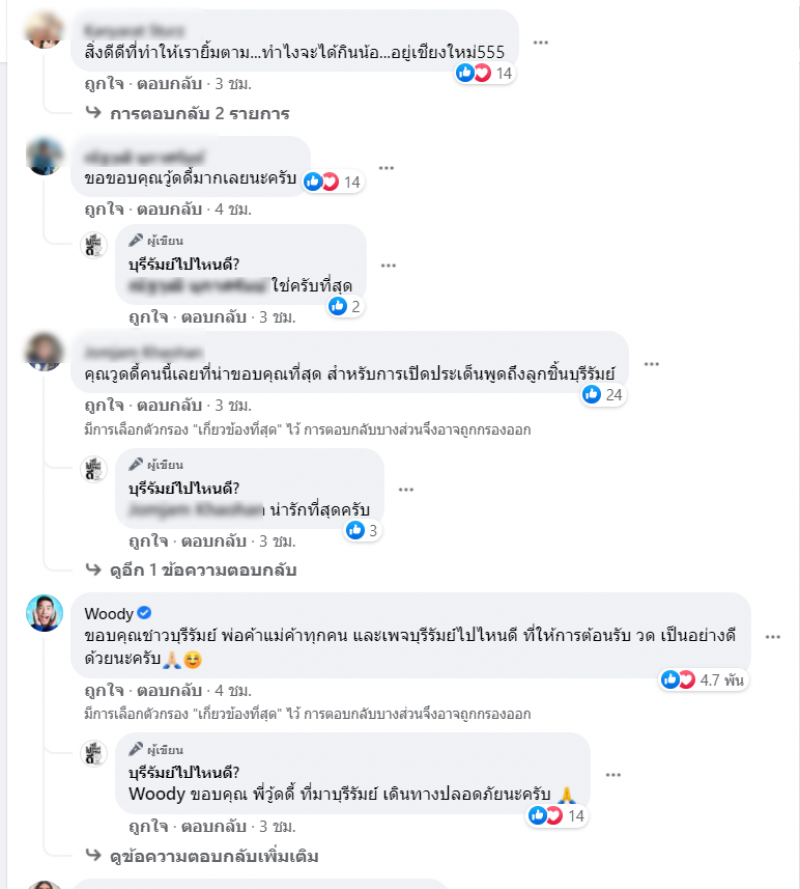Open the Woody name link

coord(109,613)
